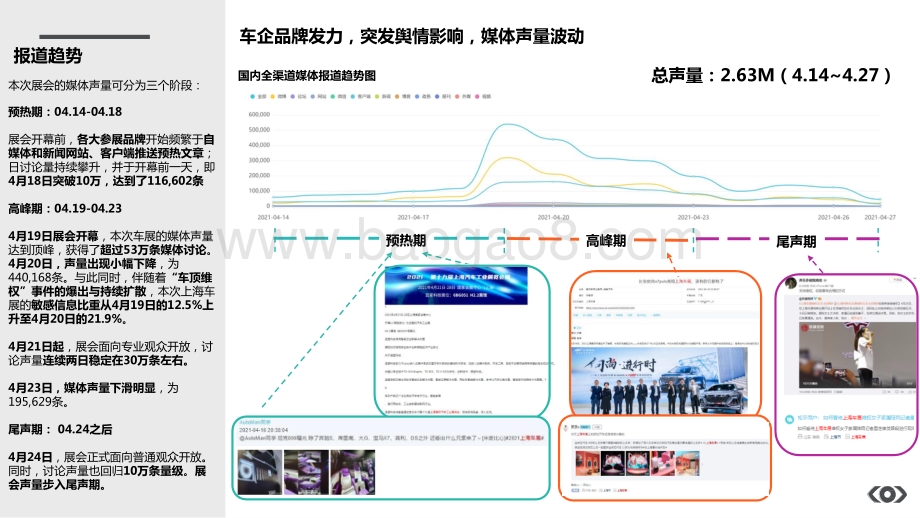920x518 pixels.
Task: Click the 预热期 phase label
Action: (x=406, y=241)
